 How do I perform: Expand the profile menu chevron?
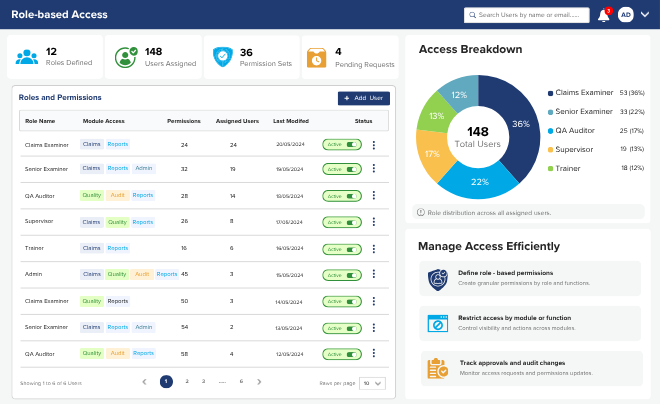[x=645, y=14]
